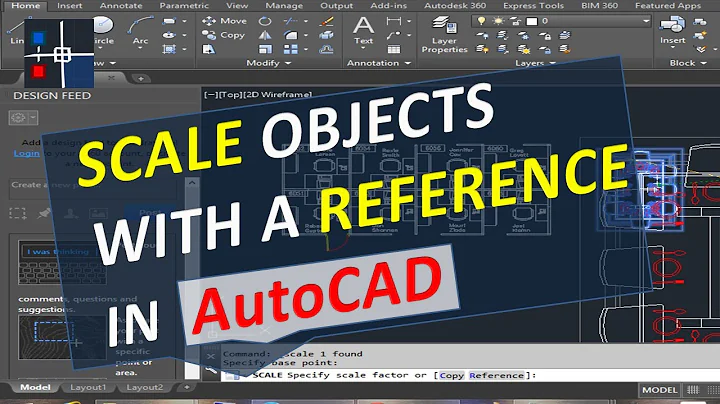
Task: Click the Linear dimension icon
Action: [394, 21]
